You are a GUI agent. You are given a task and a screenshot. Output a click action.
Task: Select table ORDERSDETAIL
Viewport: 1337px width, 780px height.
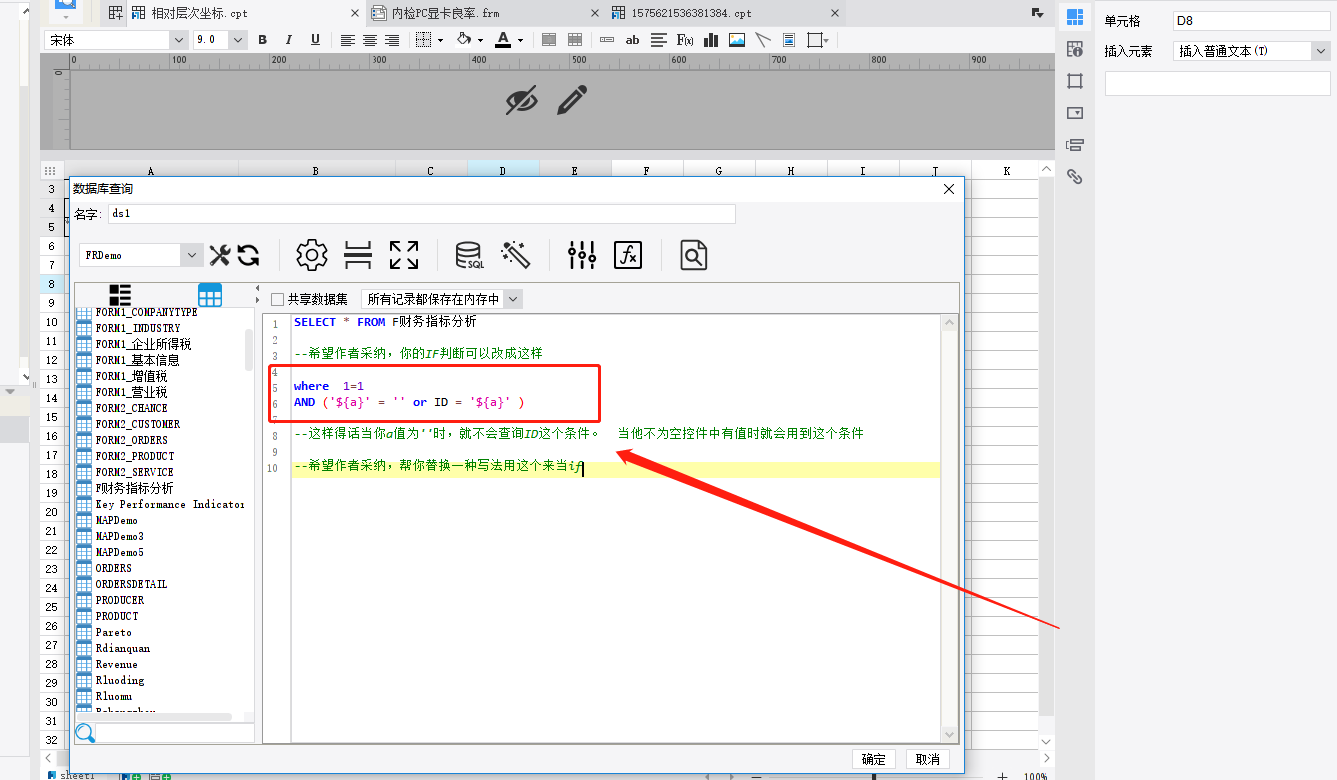click(131, 584)
